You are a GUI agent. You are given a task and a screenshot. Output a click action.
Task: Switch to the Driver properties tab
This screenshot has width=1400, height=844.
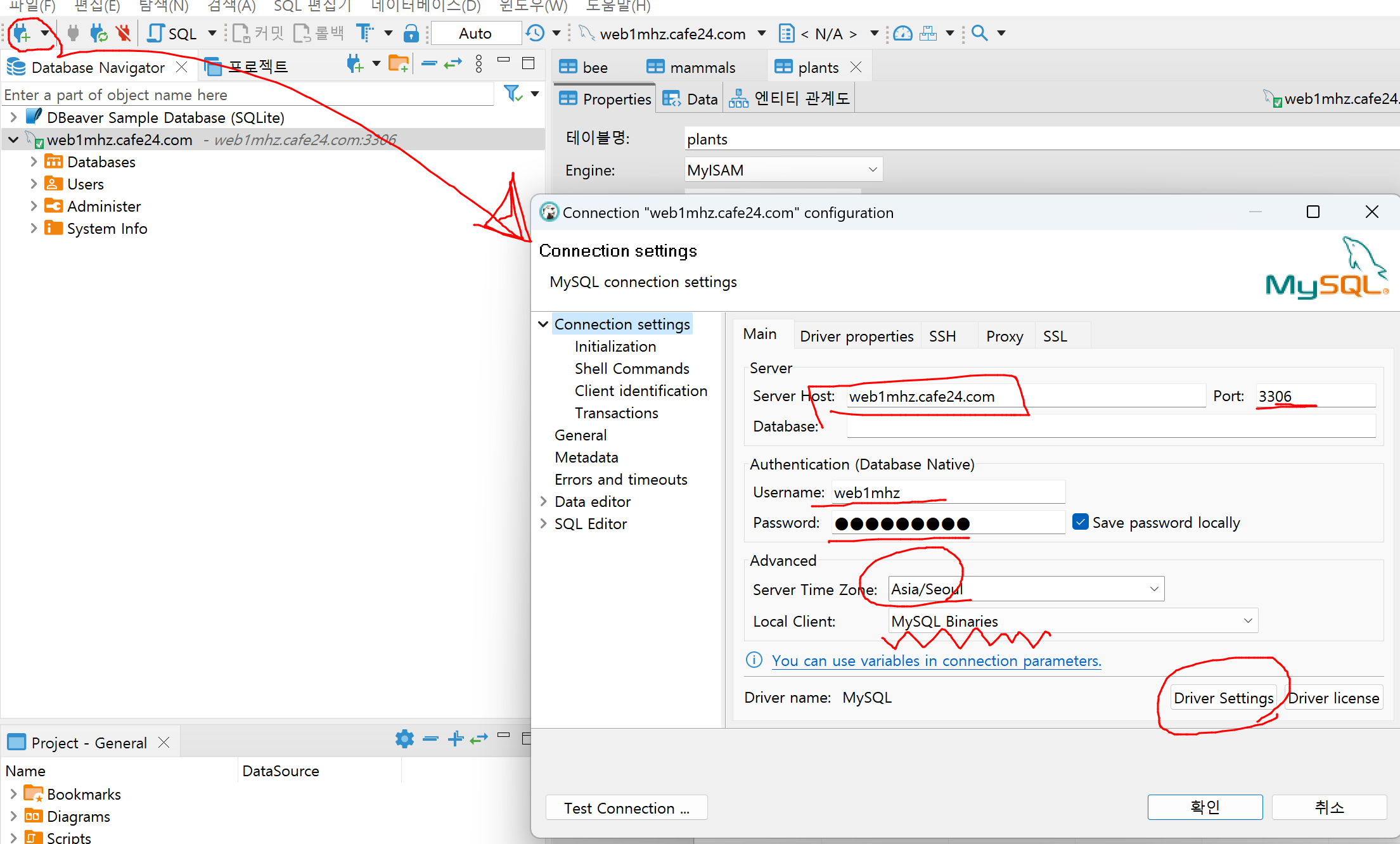[856, 336]
